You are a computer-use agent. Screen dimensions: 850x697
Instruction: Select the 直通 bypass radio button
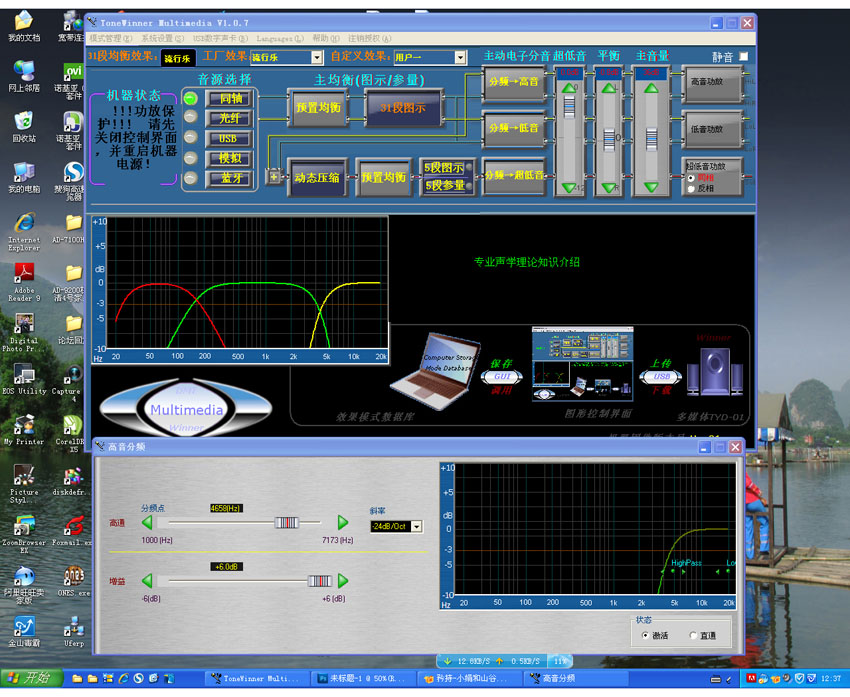click(x=694, y=635)
